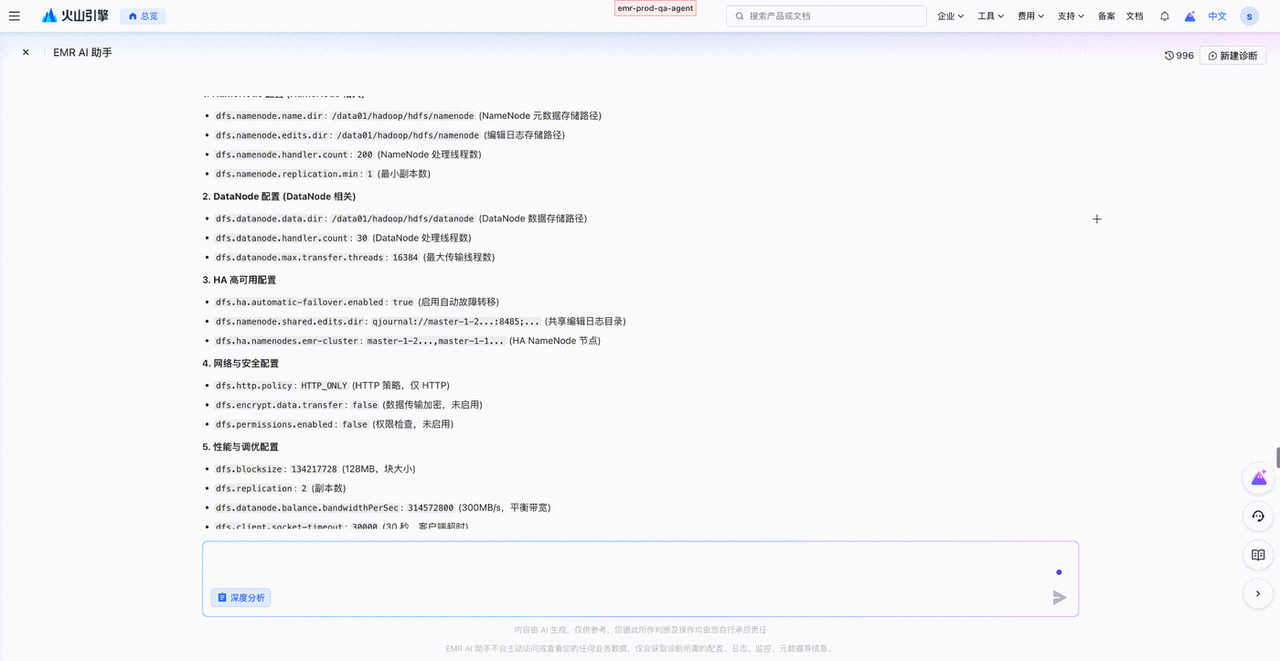Click the plus icon beside DataNode section

1097,219
